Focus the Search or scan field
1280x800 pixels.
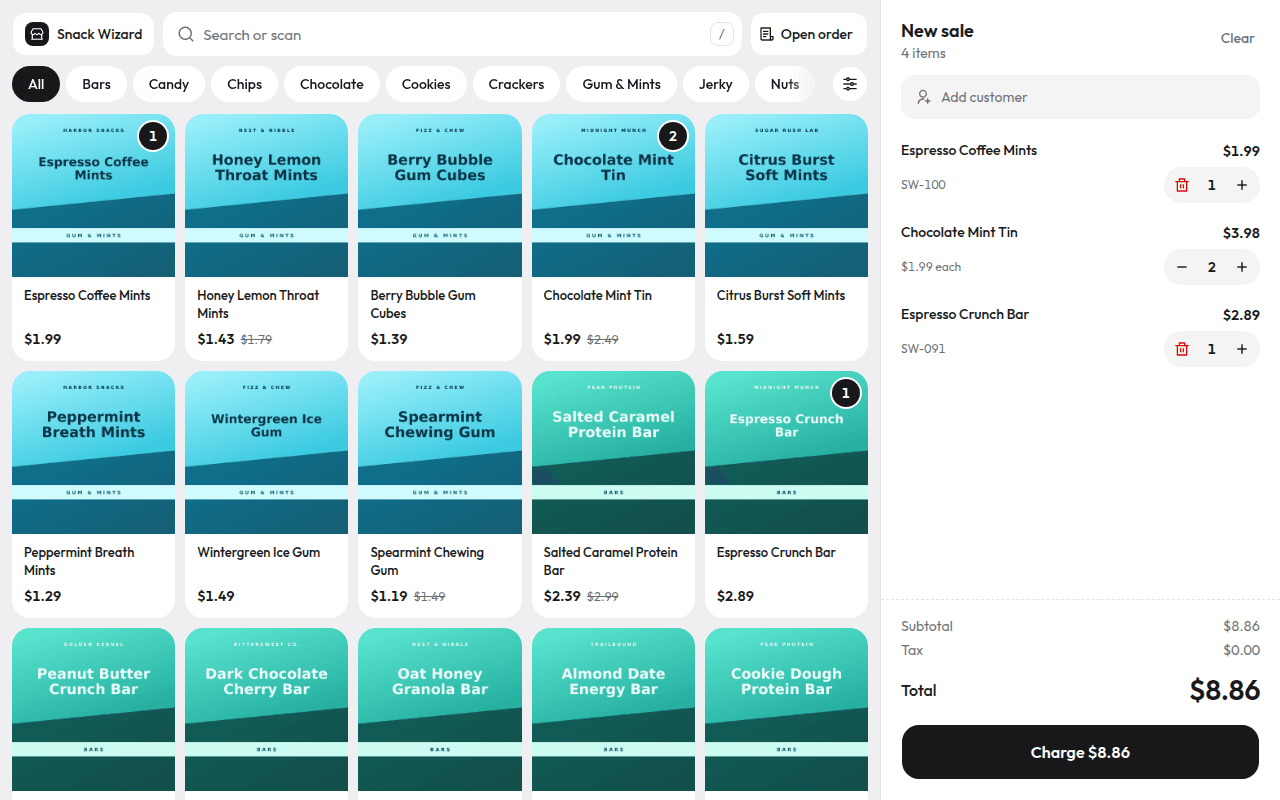coord(452,34)
